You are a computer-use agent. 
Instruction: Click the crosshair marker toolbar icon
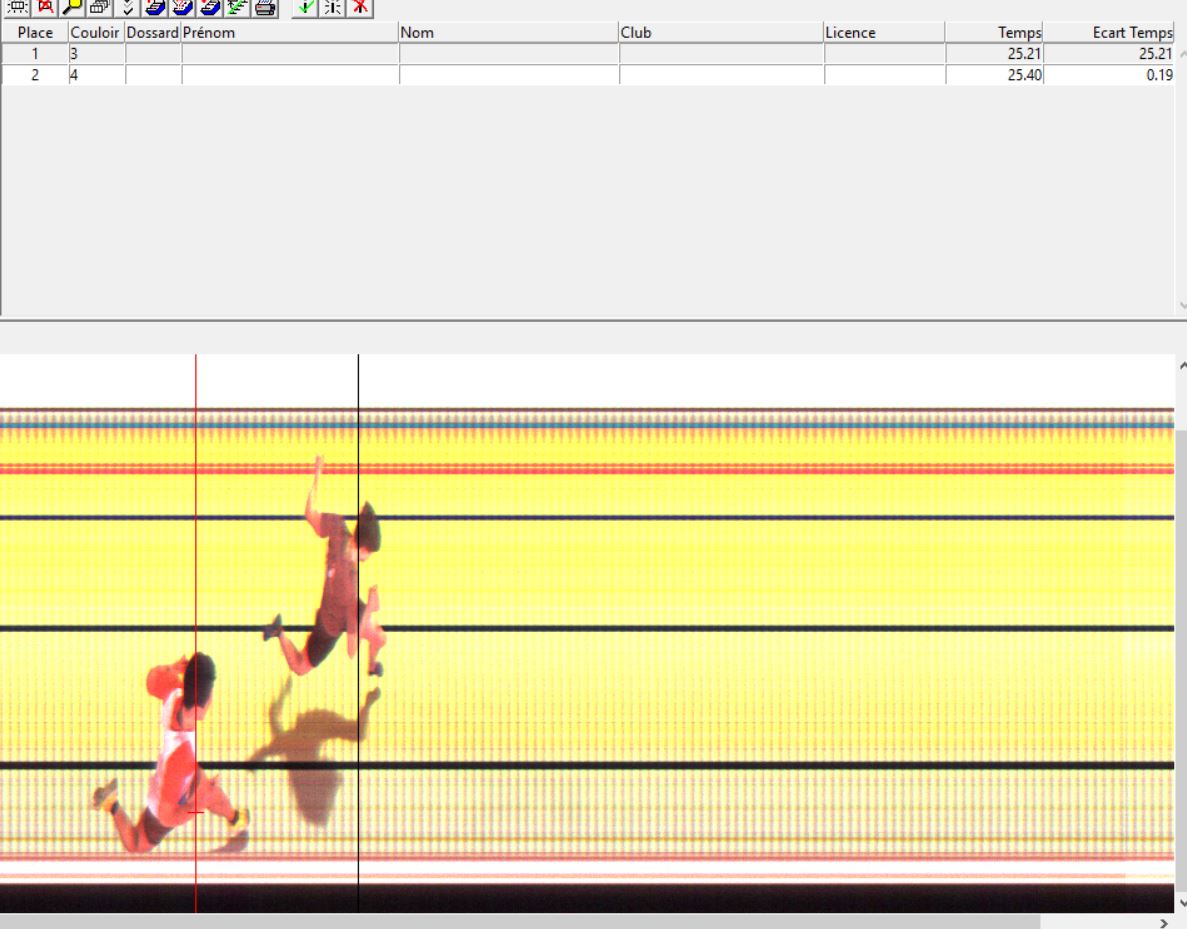(x=332, y=8)
